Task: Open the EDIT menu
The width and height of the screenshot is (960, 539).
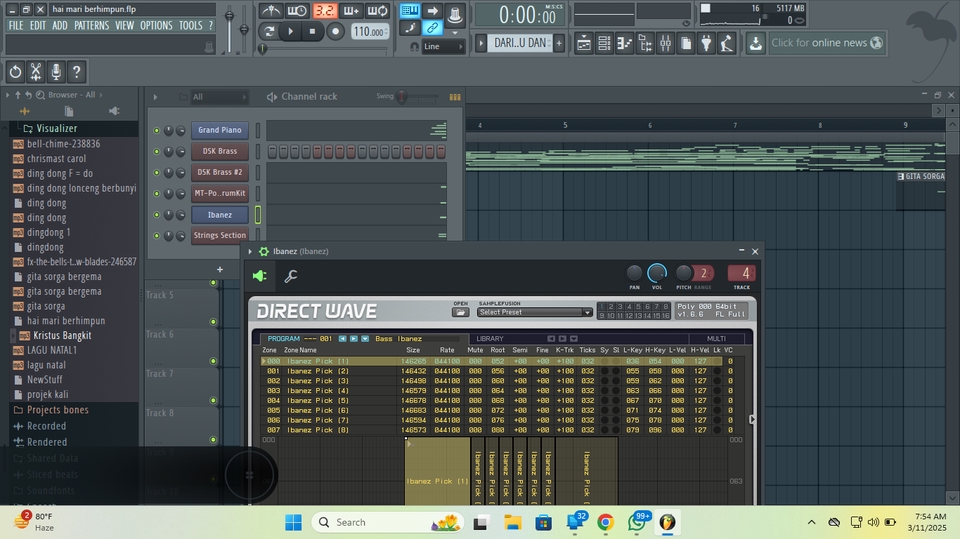Action: (38, 26)
